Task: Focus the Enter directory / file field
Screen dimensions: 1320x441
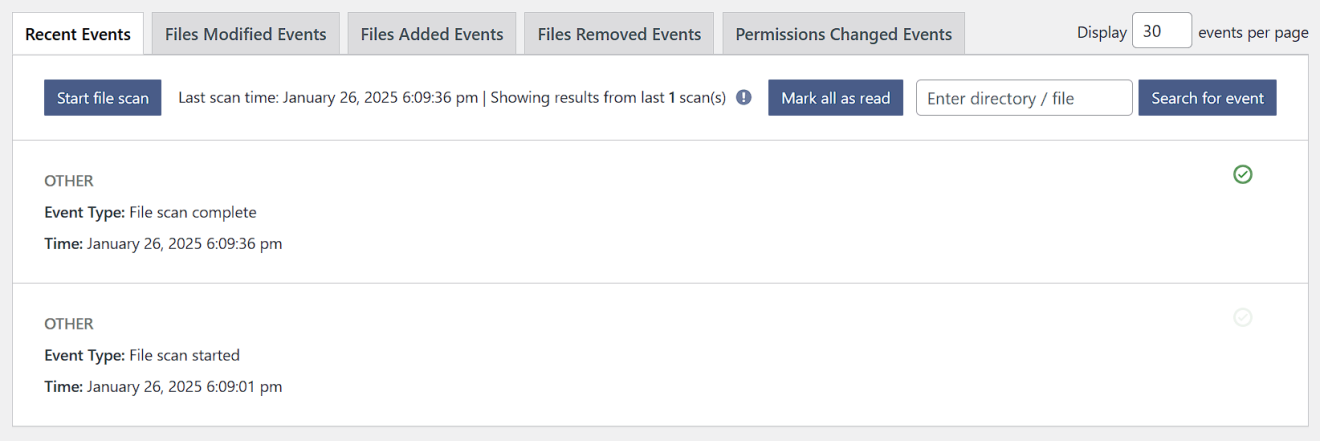Action: pos(1024,98)
